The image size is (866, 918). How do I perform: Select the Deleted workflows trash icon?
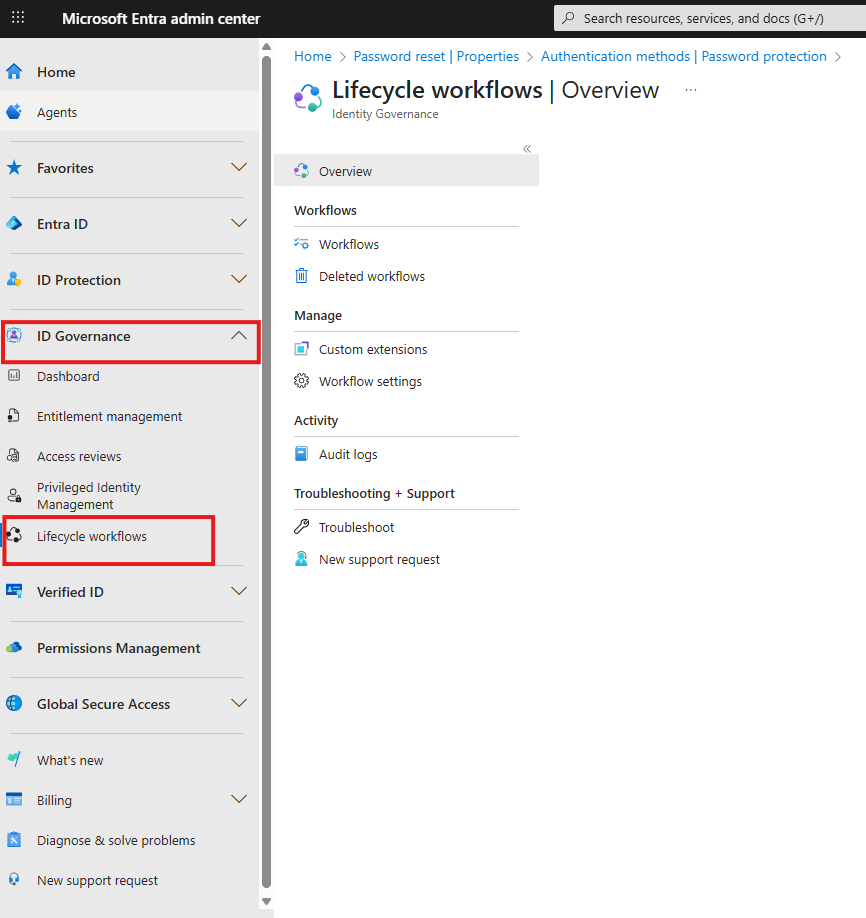pyautogui.click(x=302, y=276)
